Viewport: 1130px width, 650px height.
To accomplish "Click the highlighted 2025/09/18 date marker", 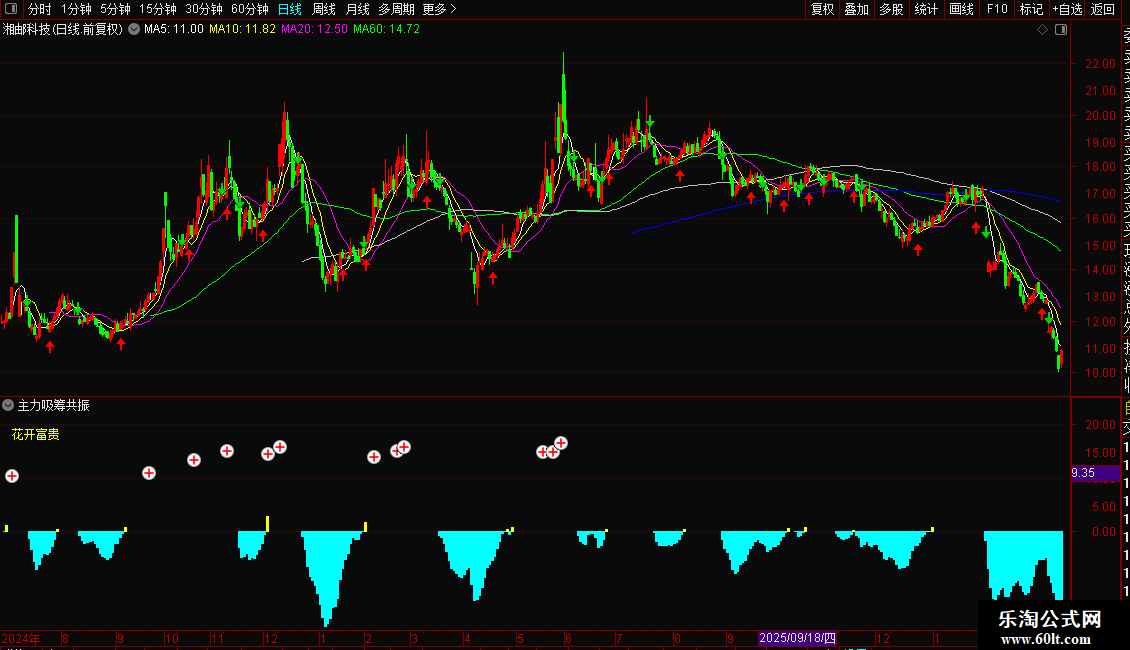I will click(797, 638).
